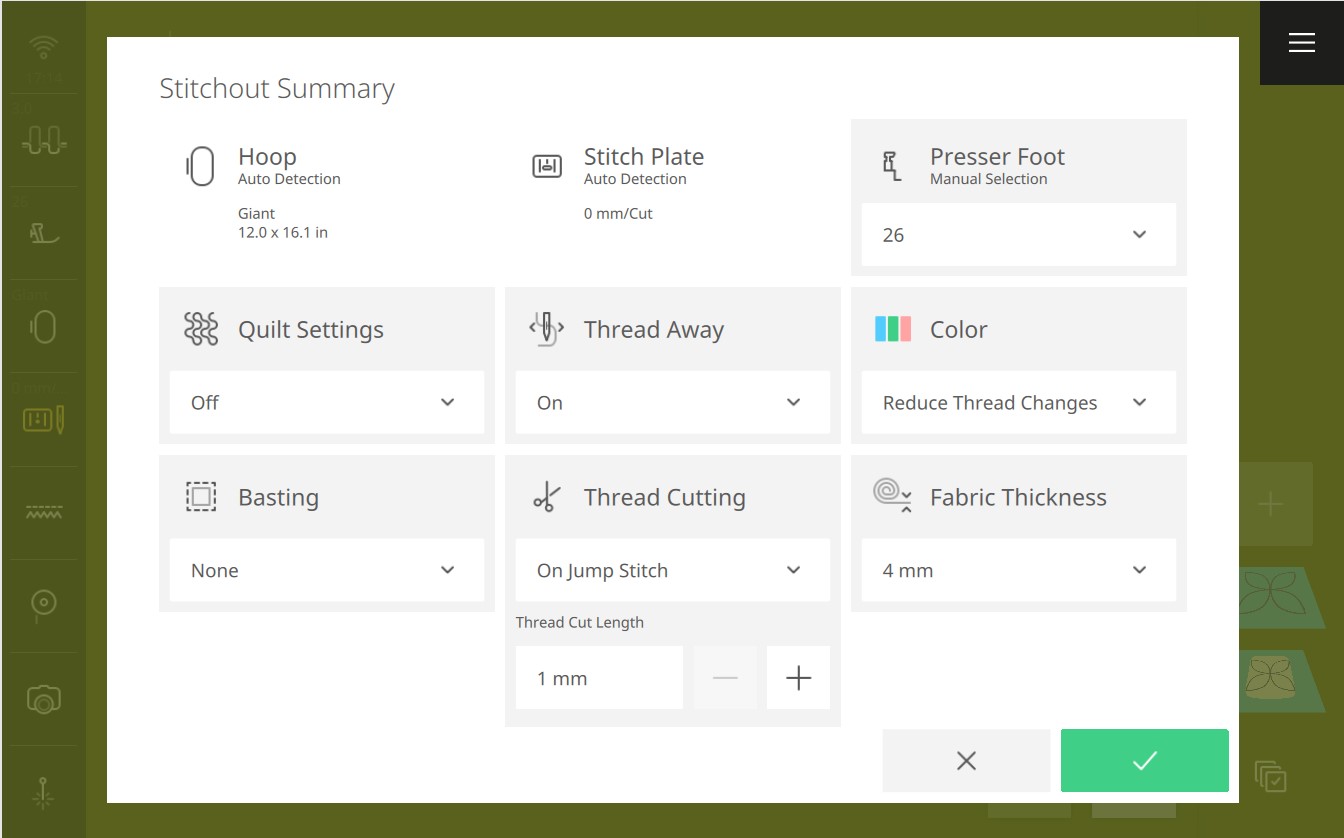Screen dimensions: 1344x838
Task: Click the Fabric Thickness icon
Action: (x=892, y=495)
